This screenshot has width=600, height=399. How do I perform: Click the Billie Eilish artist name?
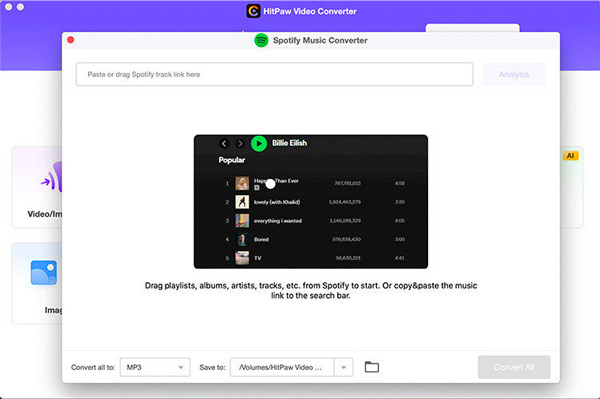point(289,143)
